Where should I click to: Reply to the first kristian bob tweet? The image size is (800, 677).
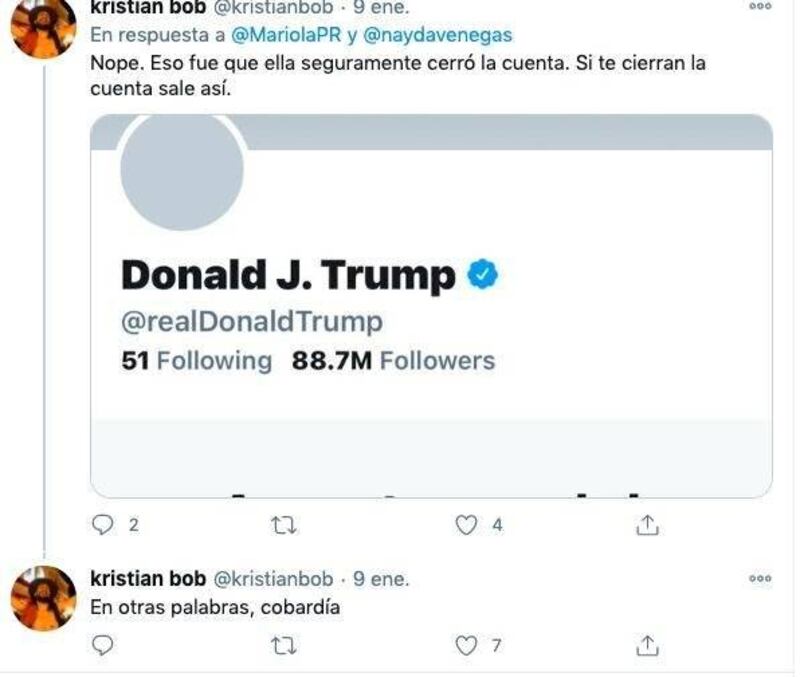(104, 524)
